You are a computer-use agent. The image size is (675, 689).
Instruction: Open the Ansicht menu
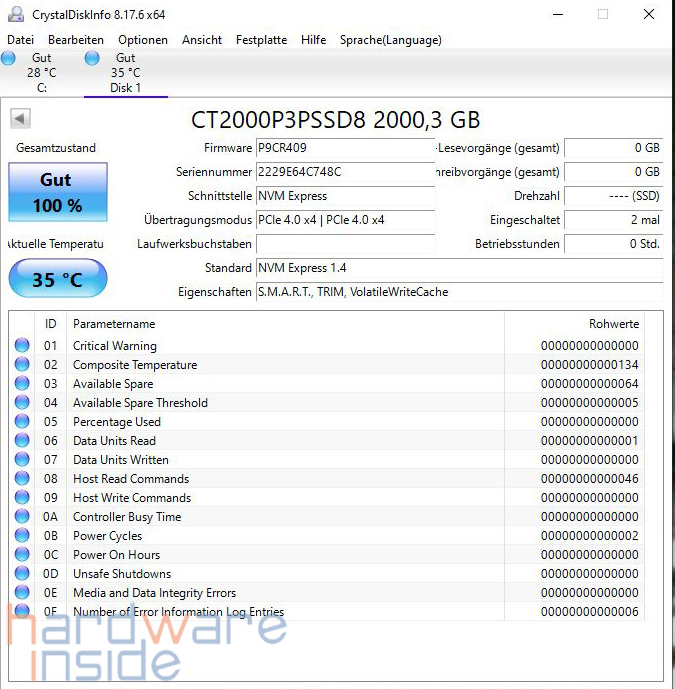click(202, 40)
